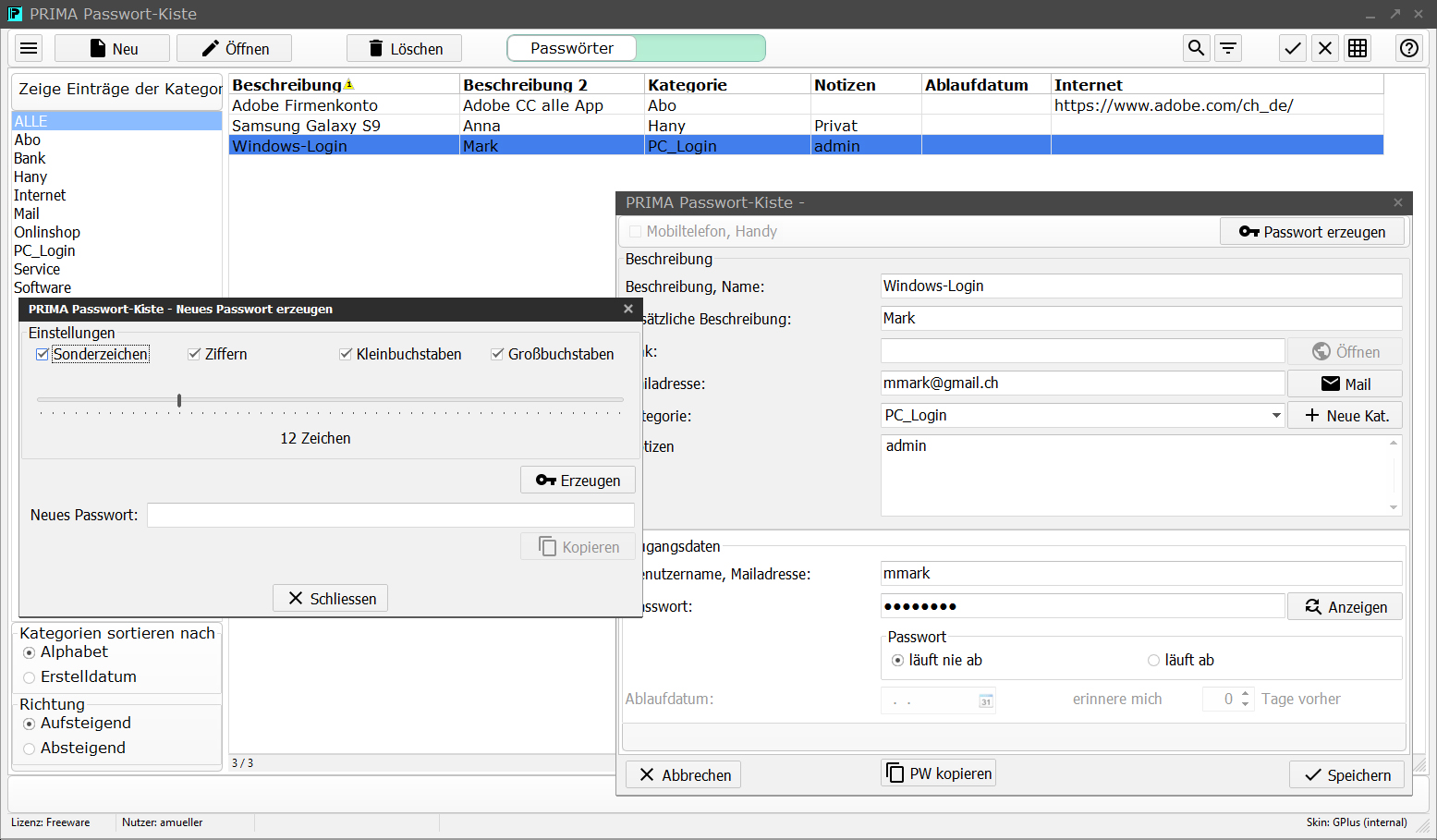Select the Hany category
The height and width of the screenshot is (840, 1437).
click(x=116, y=177)
